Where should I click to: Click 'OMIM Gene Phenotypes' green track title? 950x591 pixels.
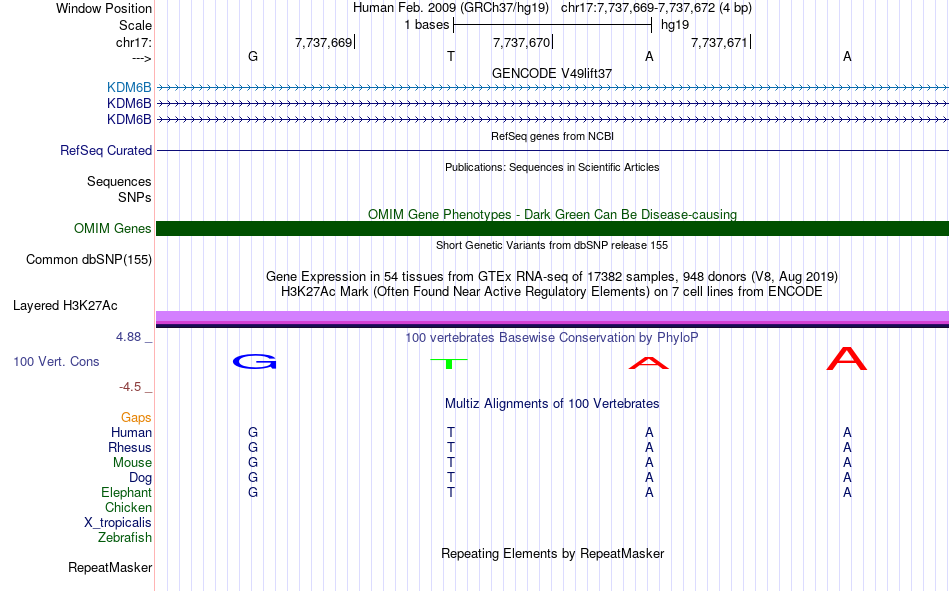552,215
